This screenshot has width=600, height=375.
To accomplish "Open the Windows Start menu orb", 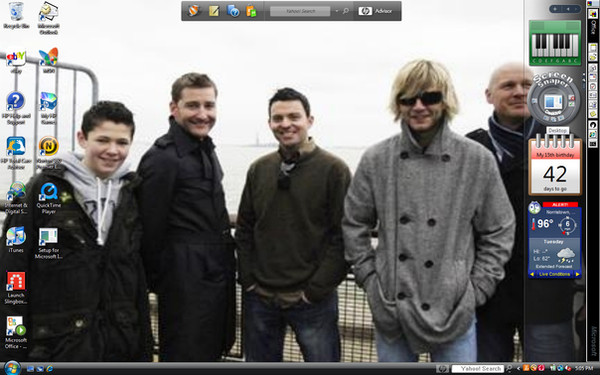I will pyautogui.click(x=12, y=368).
